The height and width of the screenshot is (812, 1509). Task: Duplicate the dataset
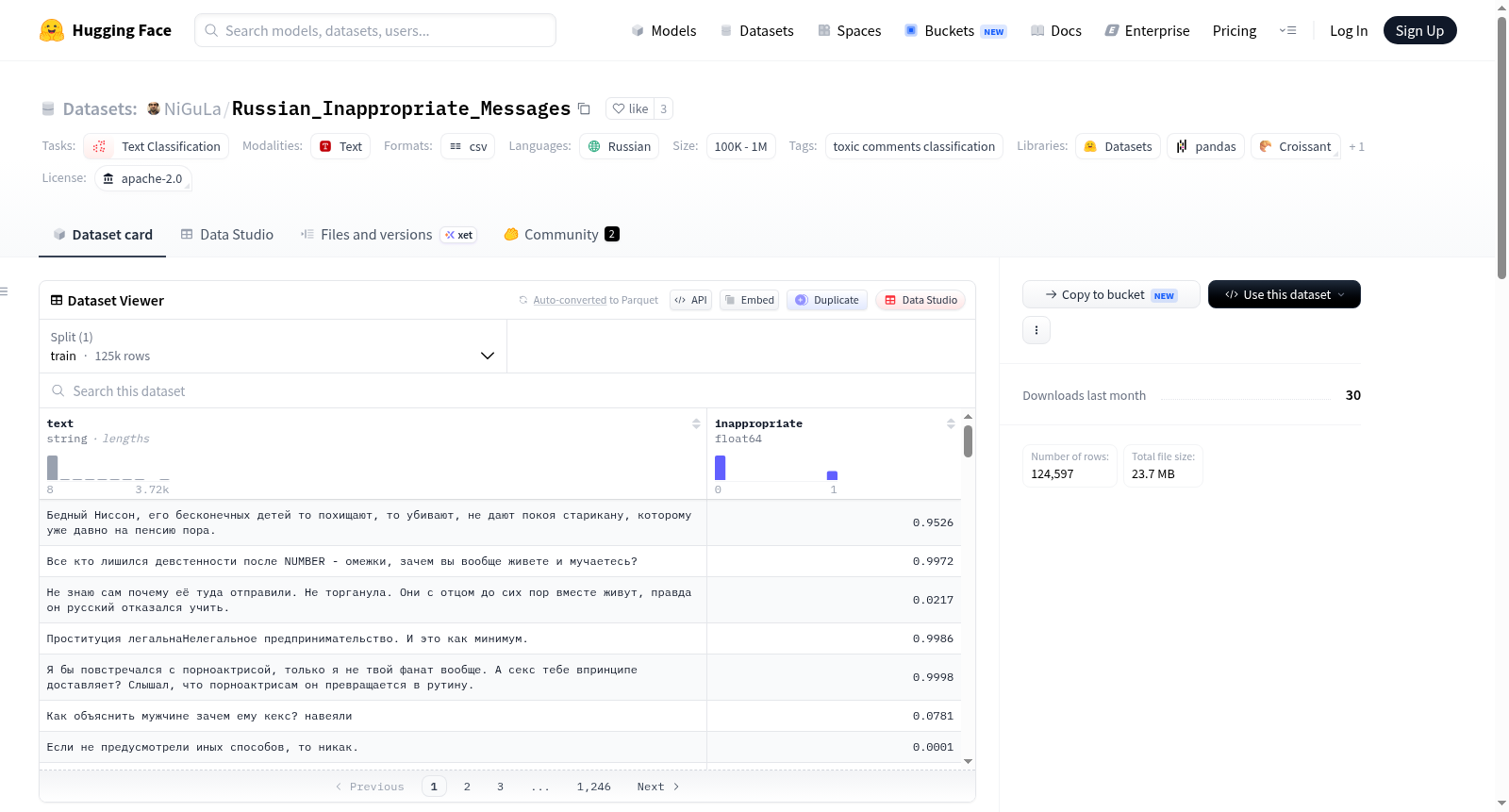826,300
